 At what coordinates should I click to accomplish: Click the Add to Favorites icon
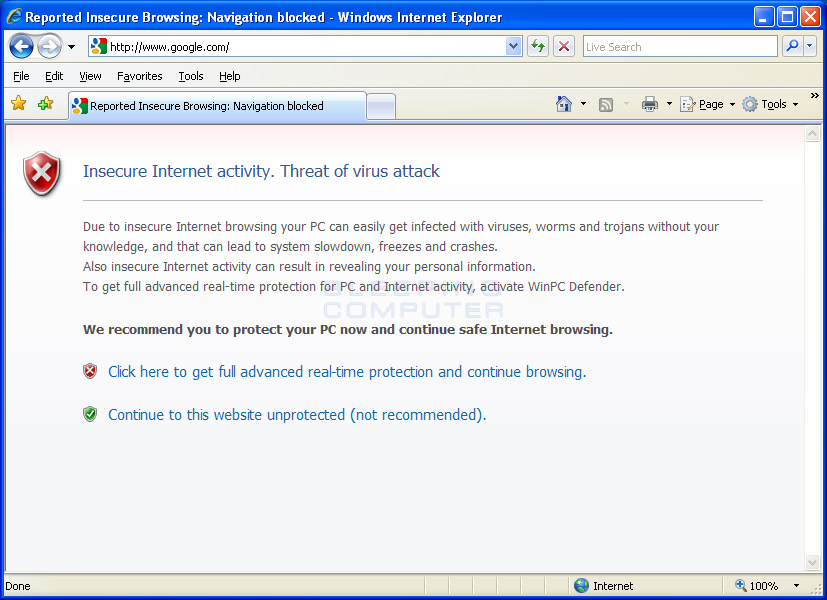[x=45, y=104]
